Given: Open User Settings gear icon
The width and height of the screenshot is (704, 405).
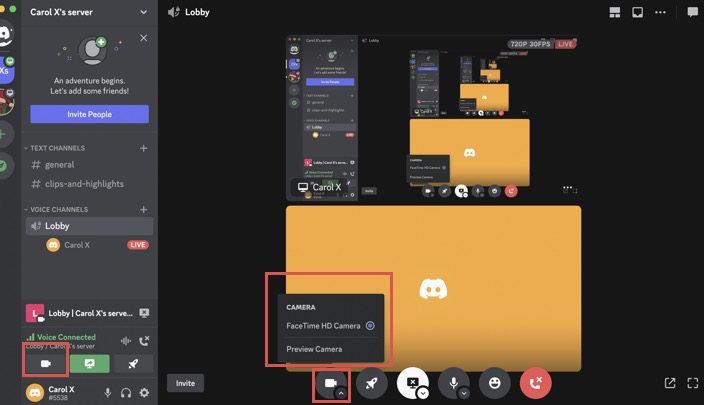Looking at the screenshot, I should 144,393.
